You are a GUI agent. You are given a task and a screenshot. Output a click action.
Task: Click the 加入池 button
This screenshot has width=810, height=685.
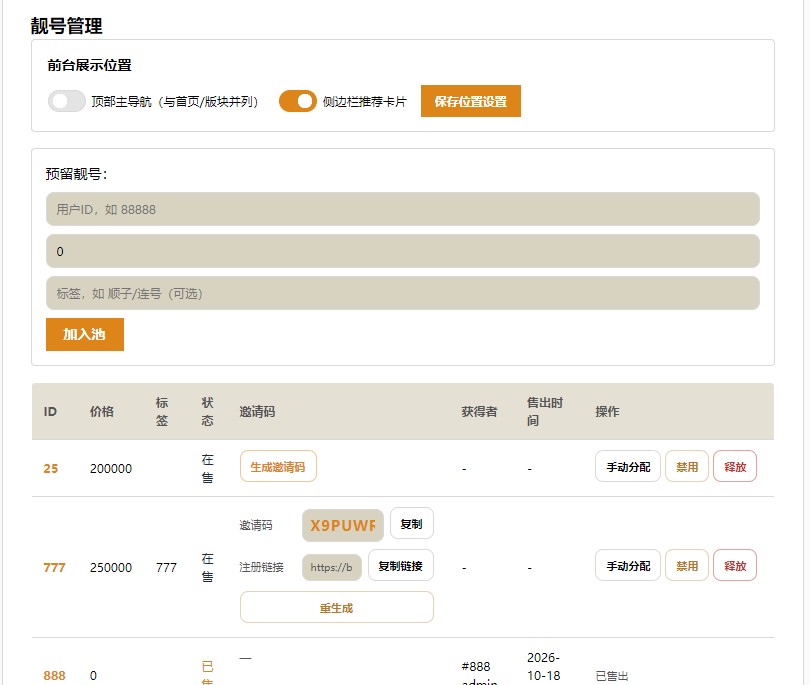click(85, 334)
